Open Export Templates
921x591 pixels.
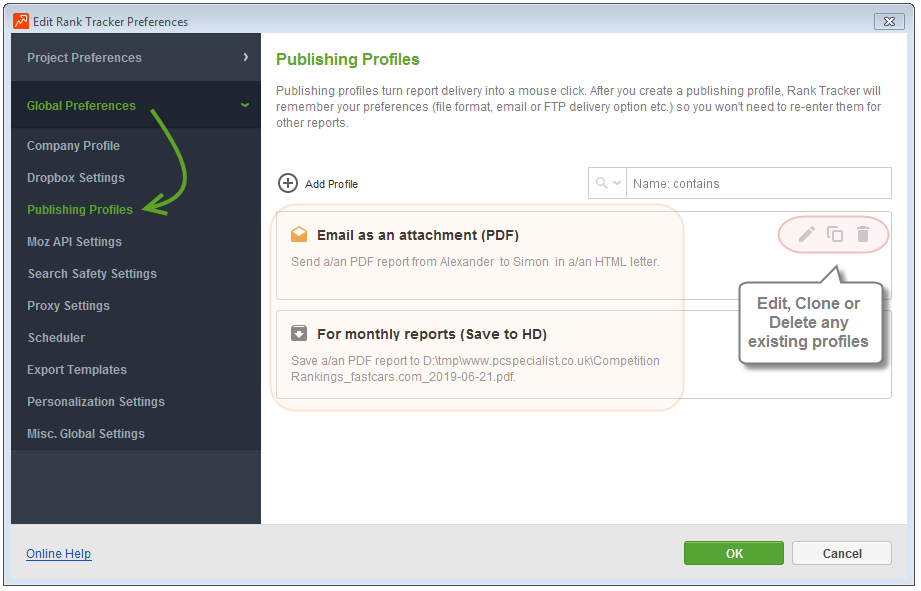(77, 370)
